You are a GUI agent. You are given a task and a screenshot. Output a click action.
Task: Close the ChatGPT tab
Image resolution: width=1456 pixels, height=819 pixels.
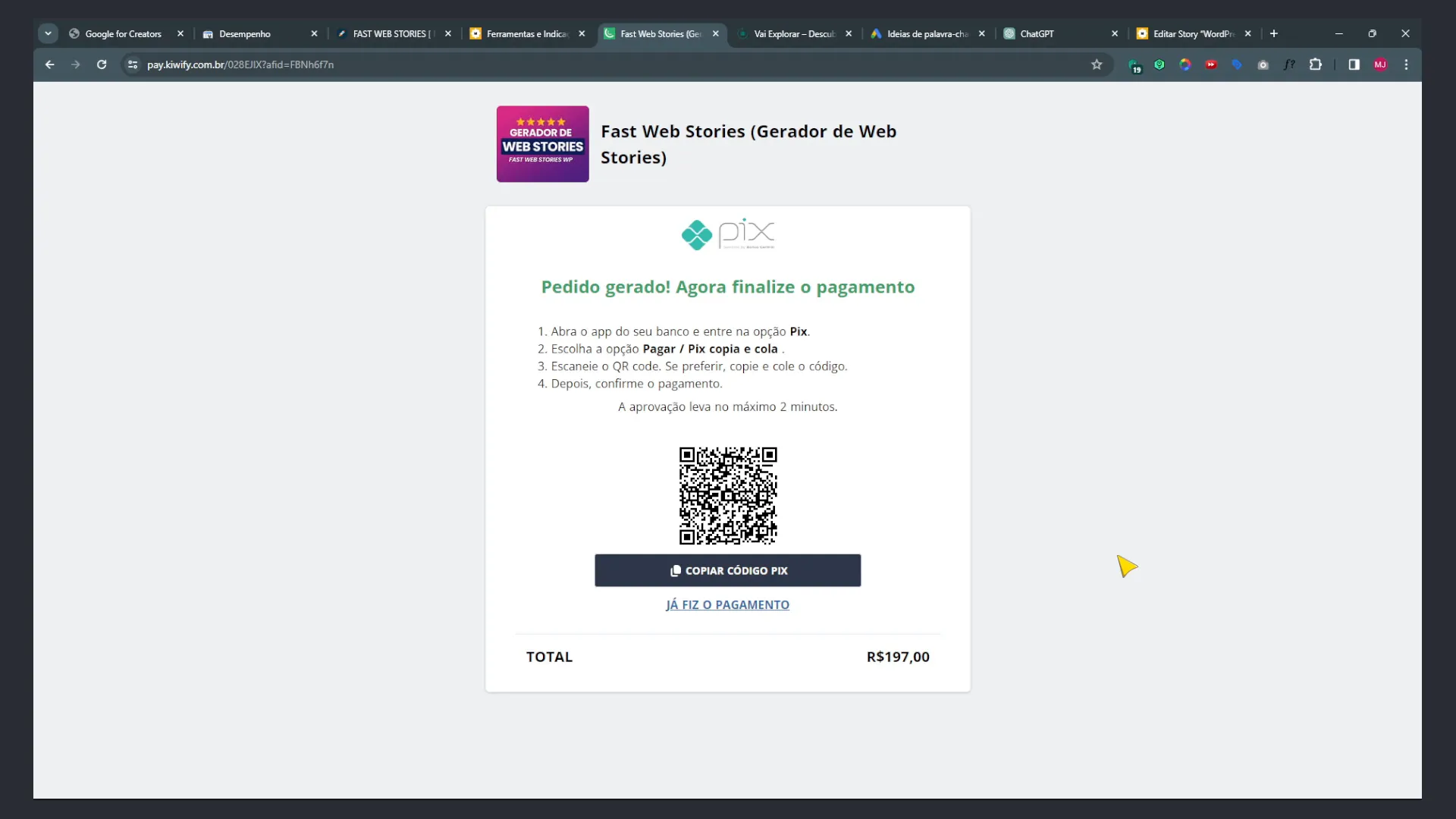tap(1115, 33)
